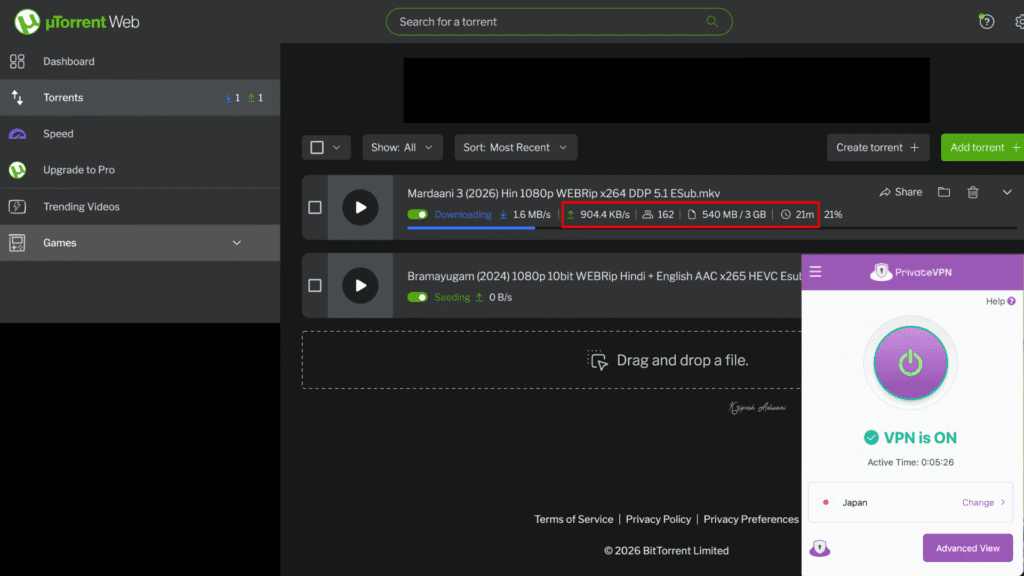Click the Mardaani 3 download speed arrow icon
This screenshot has width=1024, height=576.
(503, 214)
